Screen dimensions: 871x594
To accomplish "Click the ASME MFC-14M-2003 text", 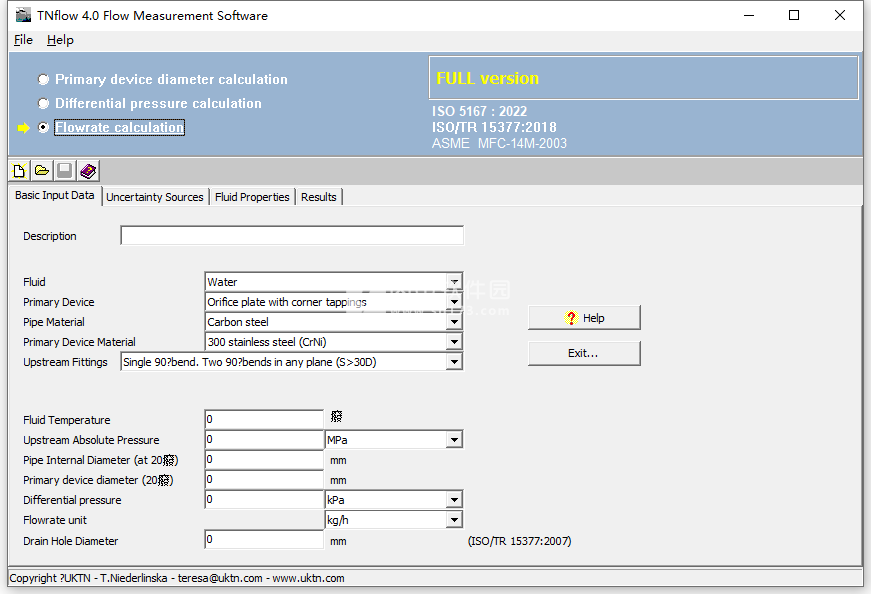I will click(499, 143).
